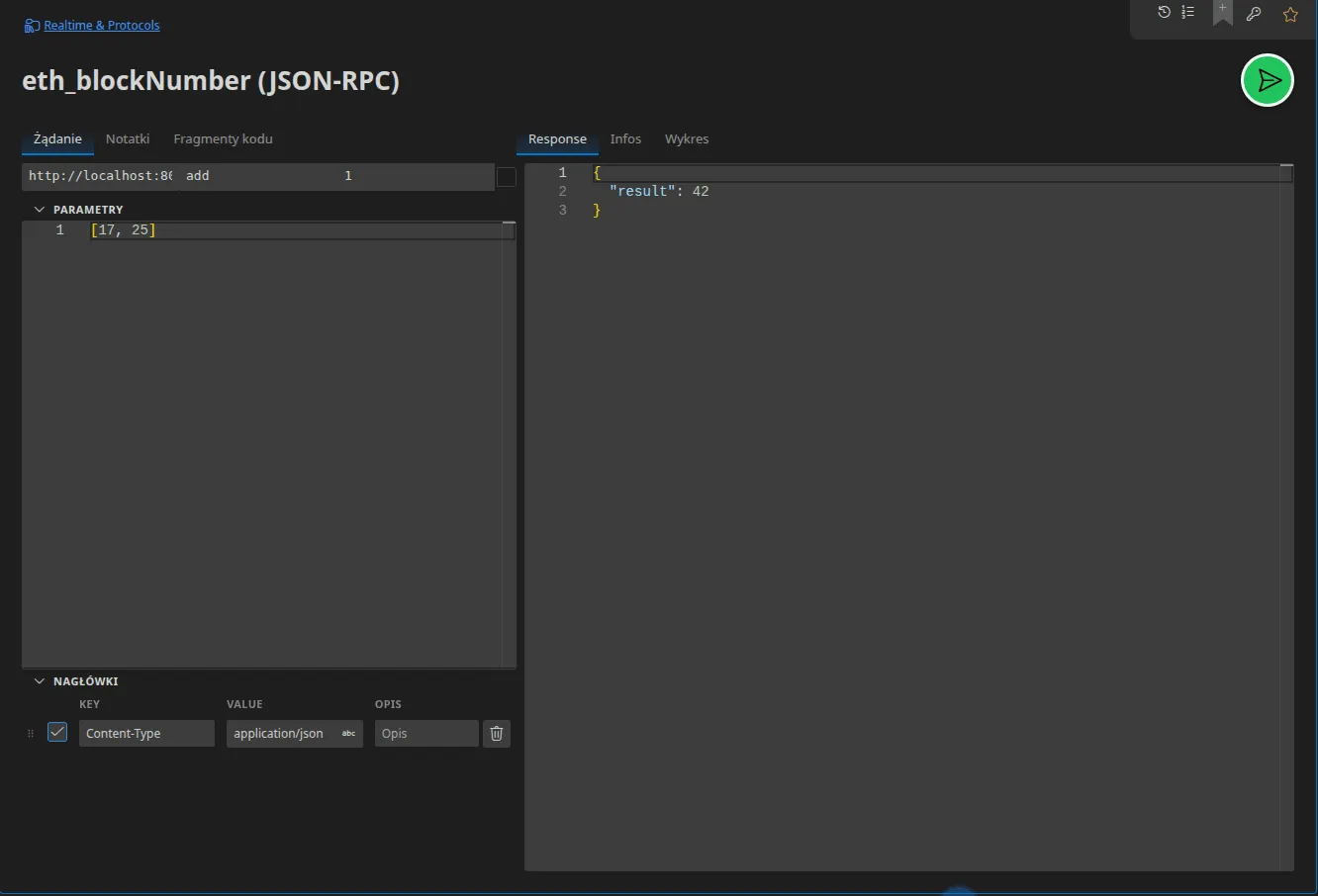1318x896 pixels.
Task: Open the key credentials icon
Action: (x=1254, y=14)
